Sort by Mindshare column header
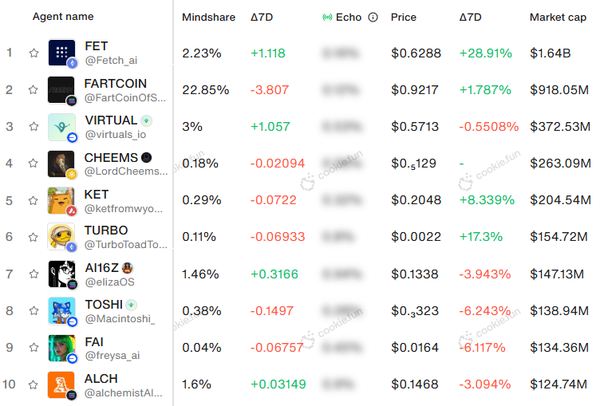Image resolution: width=600 pixels, height=406 pixels. pyautogui.click(x=209, y=17)
